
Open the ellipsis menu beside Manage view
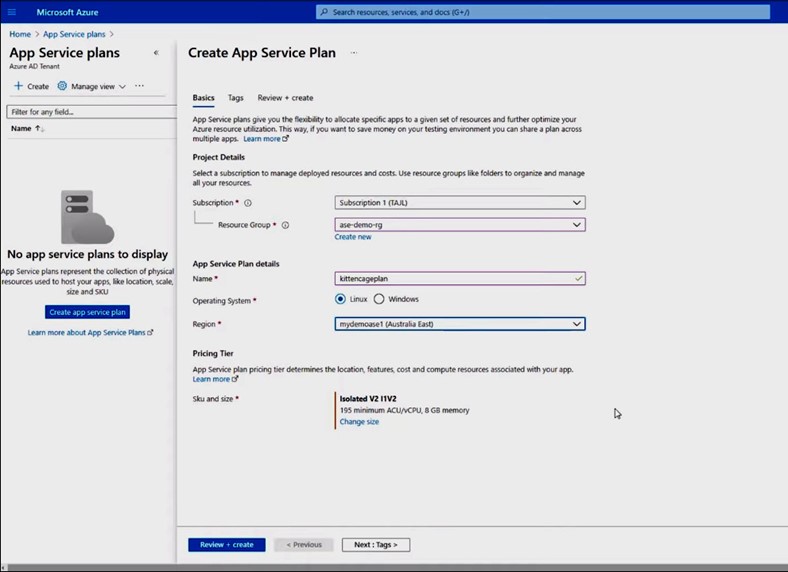click(139, 86)
